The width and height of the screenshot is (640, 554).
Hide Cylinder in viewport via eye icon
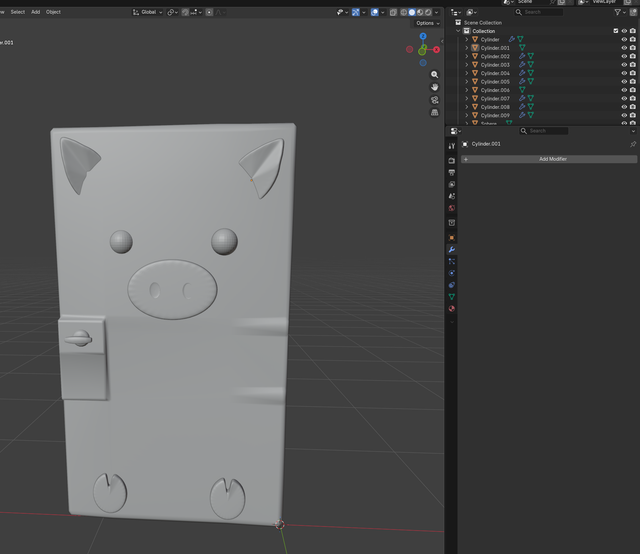click(x=624, y=40)
